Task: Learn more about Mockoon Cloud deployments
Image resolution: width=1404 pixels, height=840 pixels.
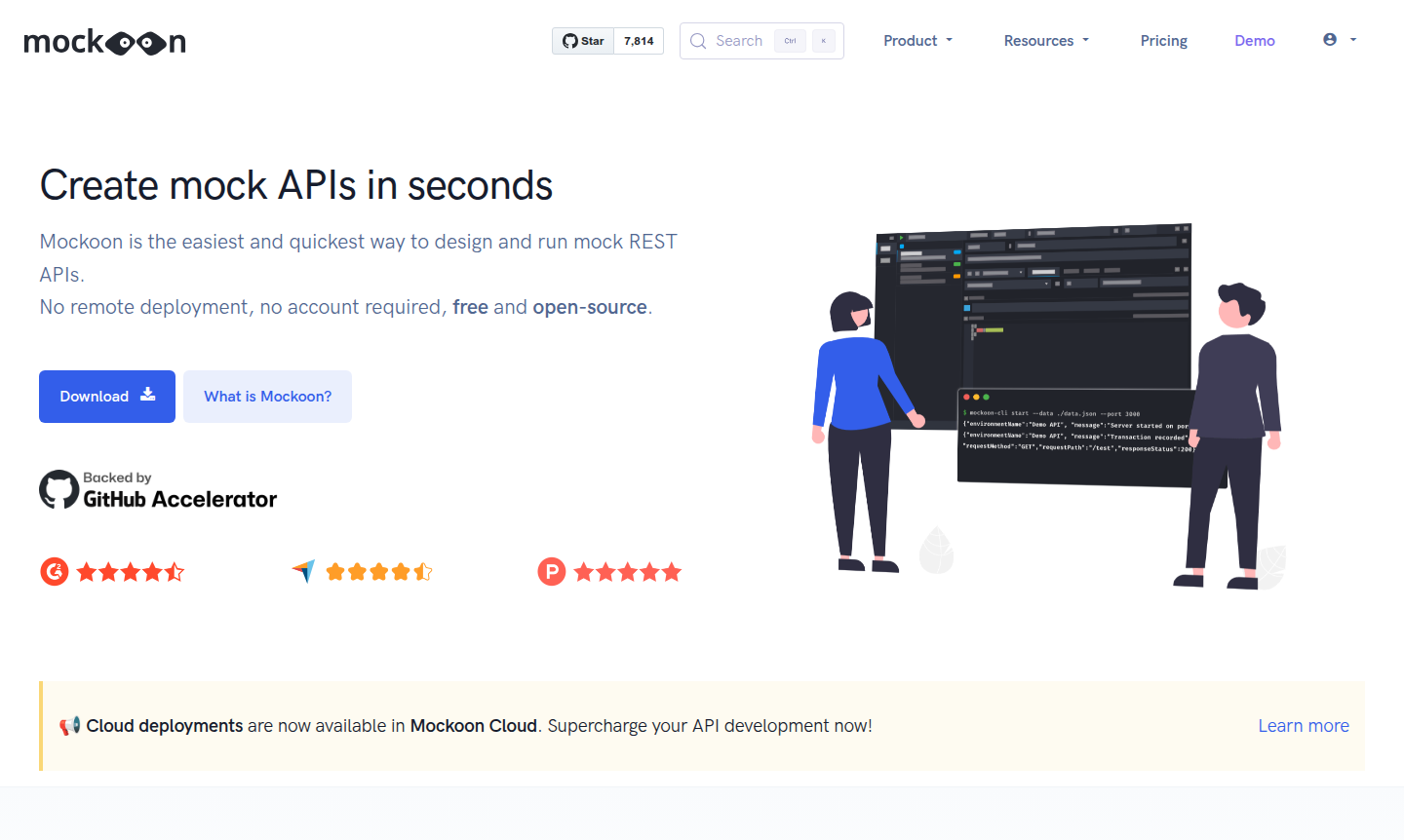Action: point(1304,725)
